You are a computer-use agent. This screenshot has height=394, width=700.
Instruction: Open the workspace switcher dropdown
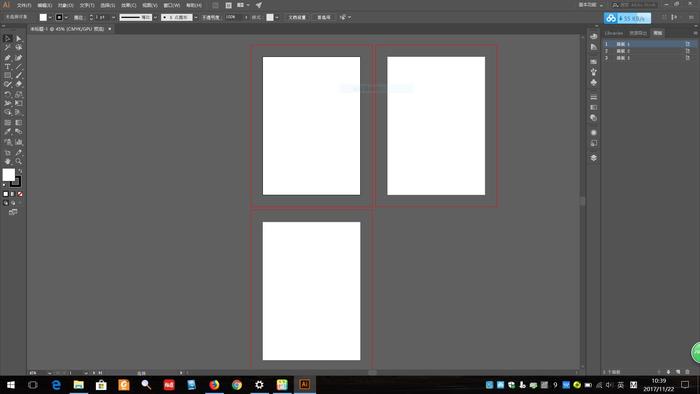(x=591, y=5)
